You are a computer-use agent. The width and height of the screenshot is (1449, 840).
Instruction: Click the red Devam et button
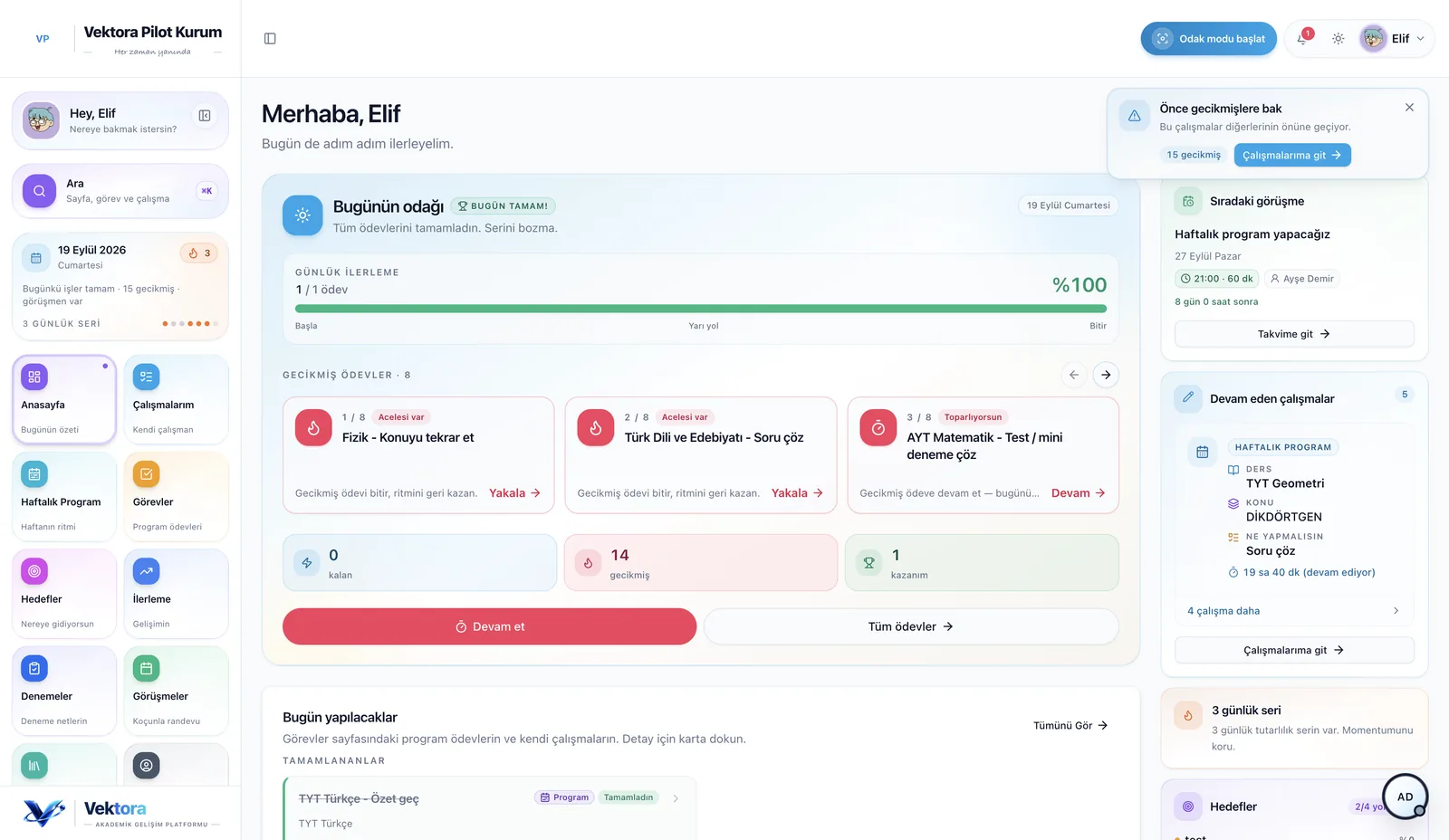(x=489, y=626)
